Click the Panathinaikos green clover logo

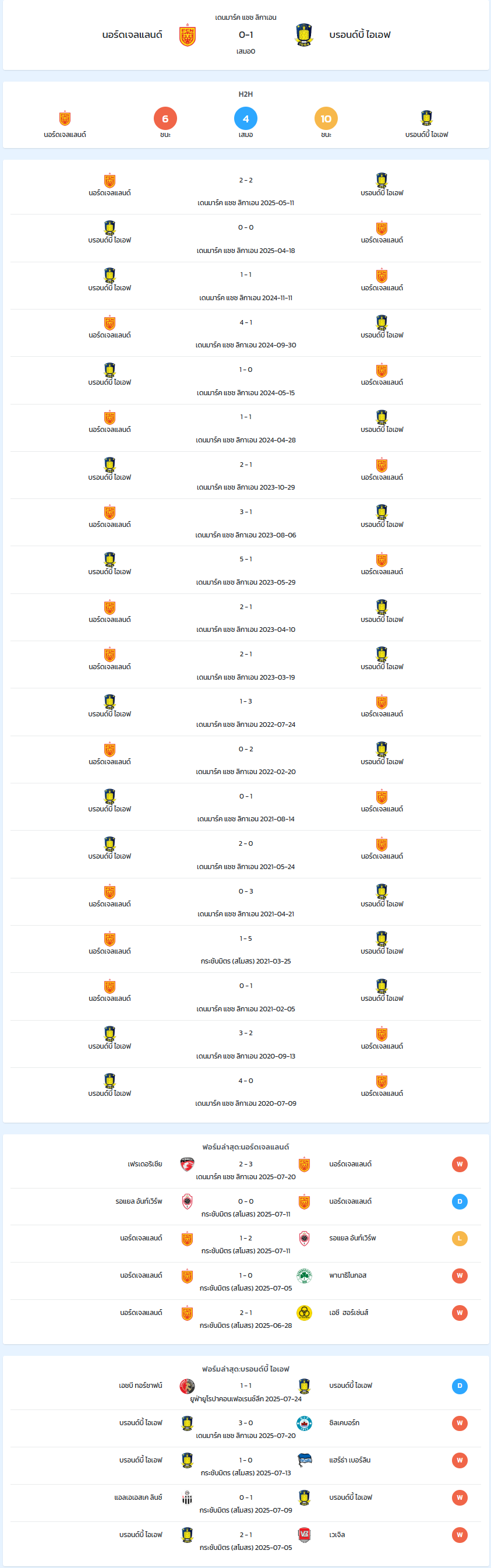pos(304,1276)
